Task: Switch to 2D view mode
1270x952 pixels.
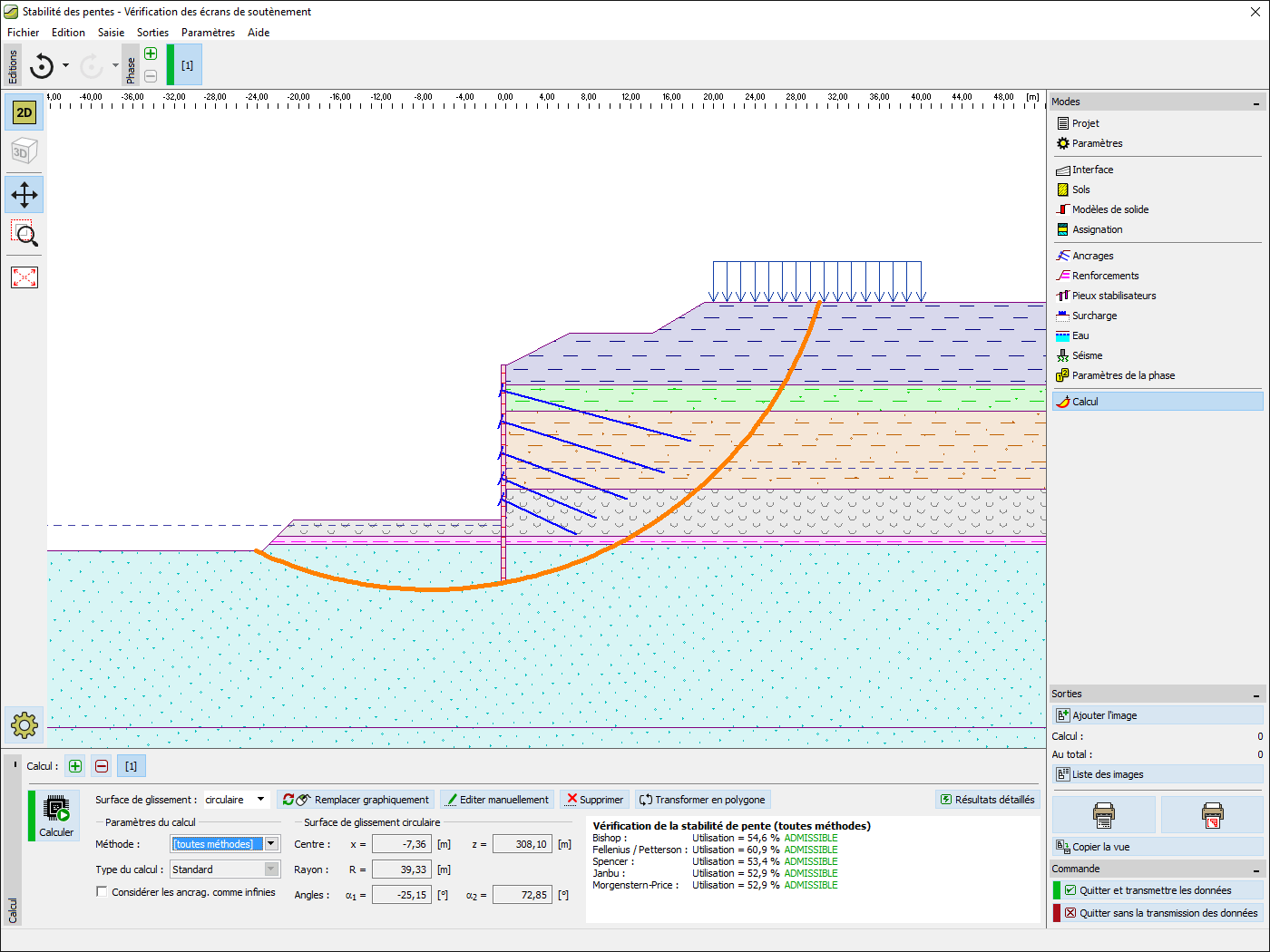Action: click(x=24, y=112)
